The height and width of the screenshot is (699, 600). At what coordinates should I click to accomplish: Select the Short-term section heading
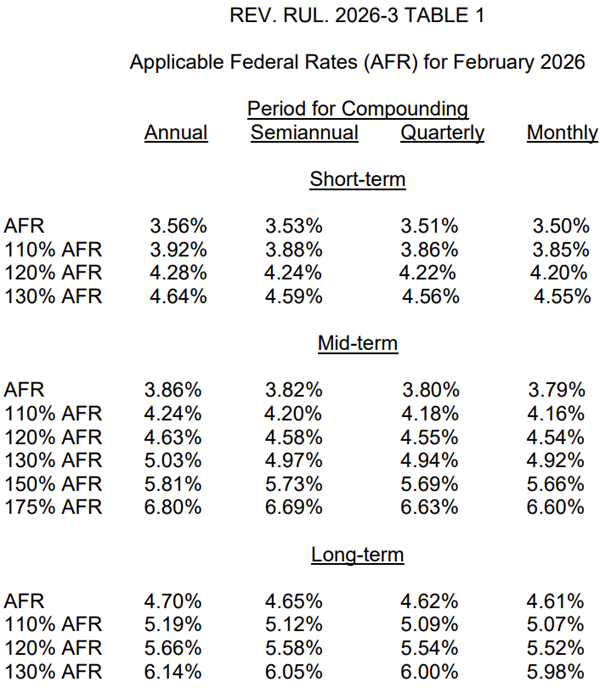click(x=357, y=180)
